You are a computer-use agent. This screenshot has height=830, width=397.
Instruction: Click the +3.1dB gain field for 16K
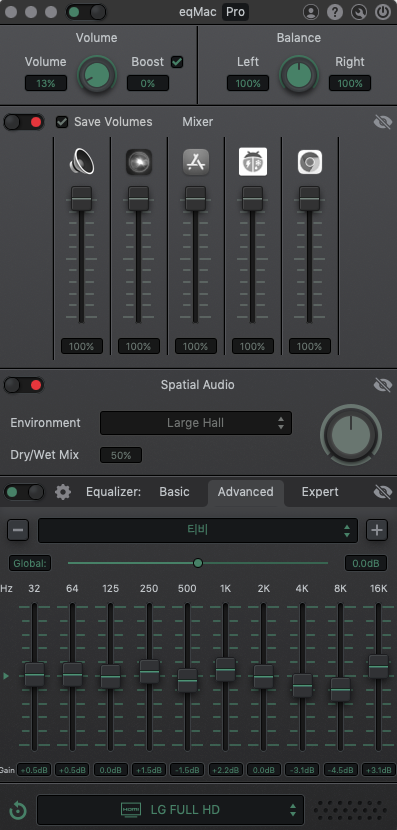[378, 770]
